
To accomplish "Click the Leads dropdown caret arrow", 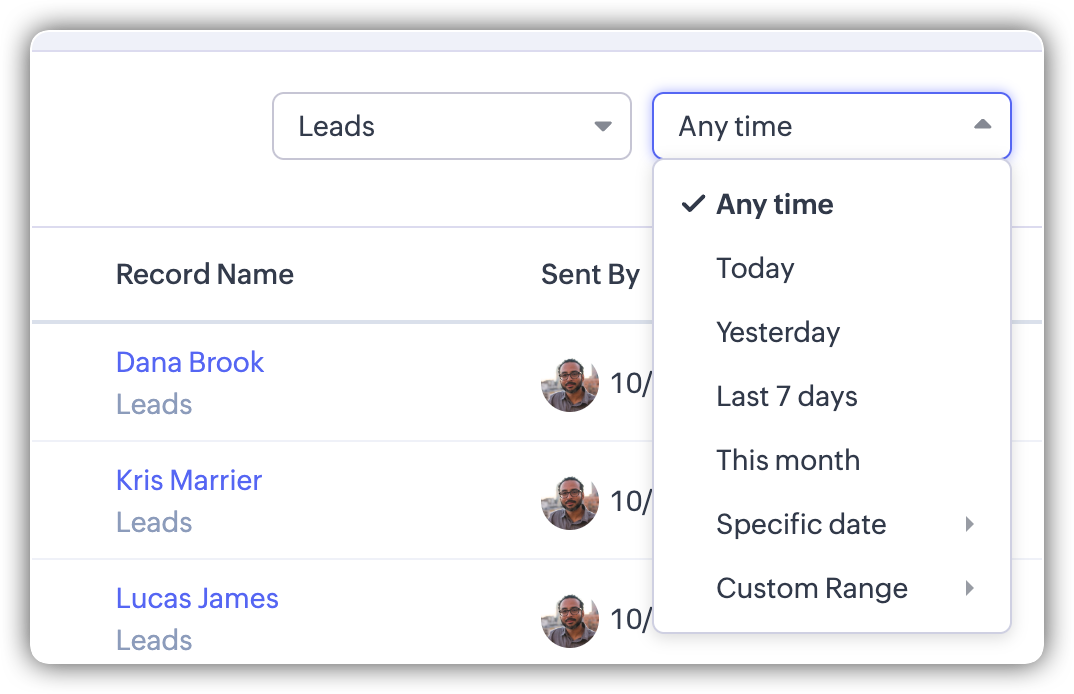I will (603, 127).
